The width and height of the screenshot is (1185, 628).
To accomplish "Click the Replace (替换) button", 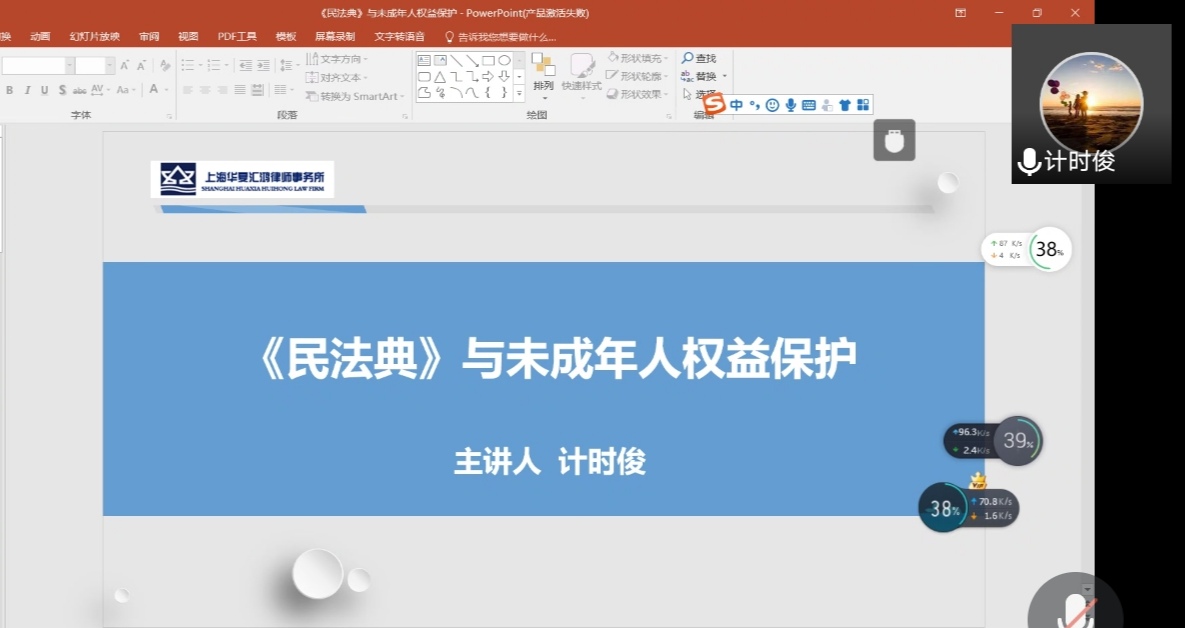I will [x=704, y=76].
